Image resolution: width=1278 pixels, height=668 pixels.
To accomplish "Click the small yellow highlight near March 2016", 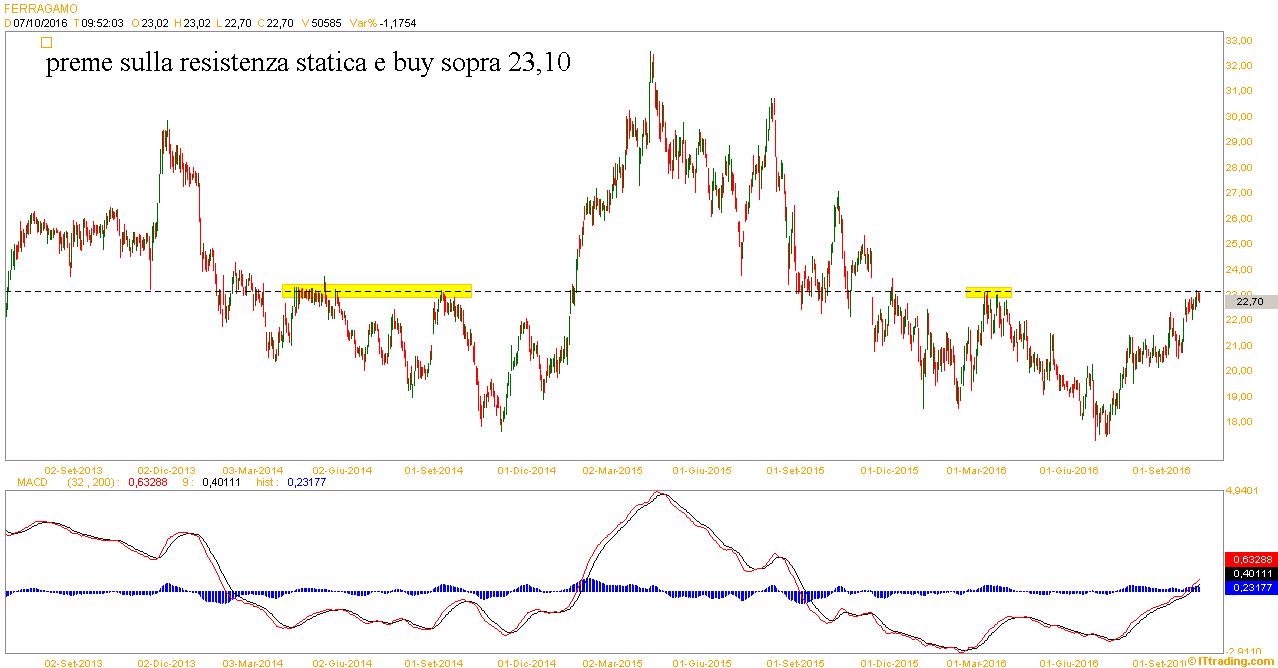I will click(988, 292).
